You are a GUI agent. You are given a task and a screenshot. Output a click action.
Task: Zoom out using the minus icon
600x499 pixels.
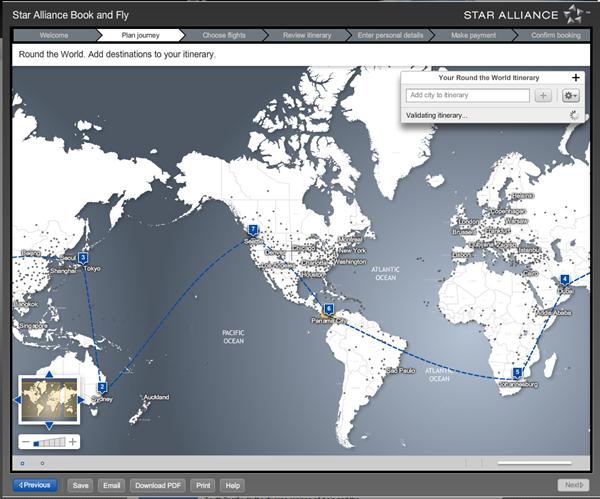[x=26, y=442]
